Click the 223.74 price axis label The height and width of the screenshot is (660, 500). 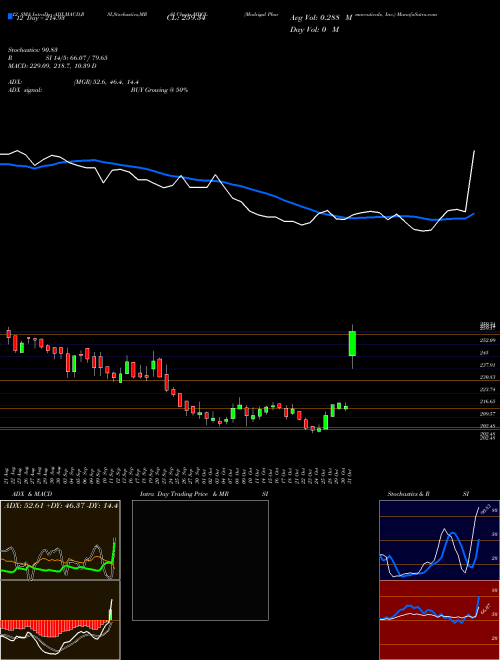pos(488,389)
